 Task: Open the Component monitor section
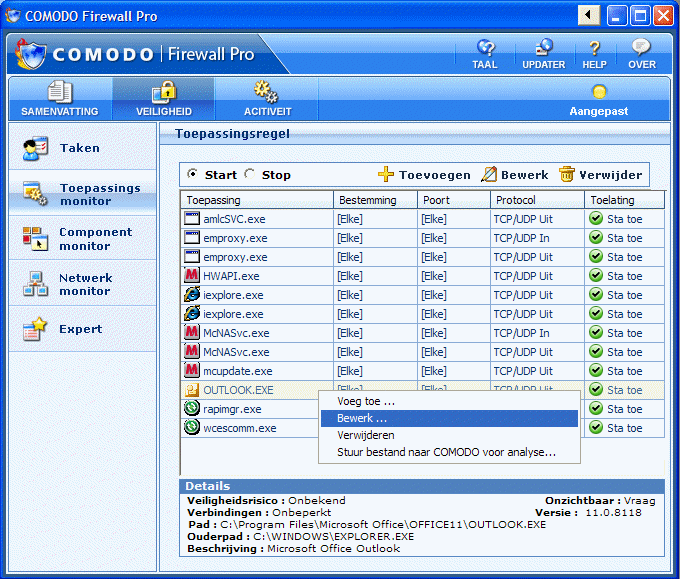82,239
